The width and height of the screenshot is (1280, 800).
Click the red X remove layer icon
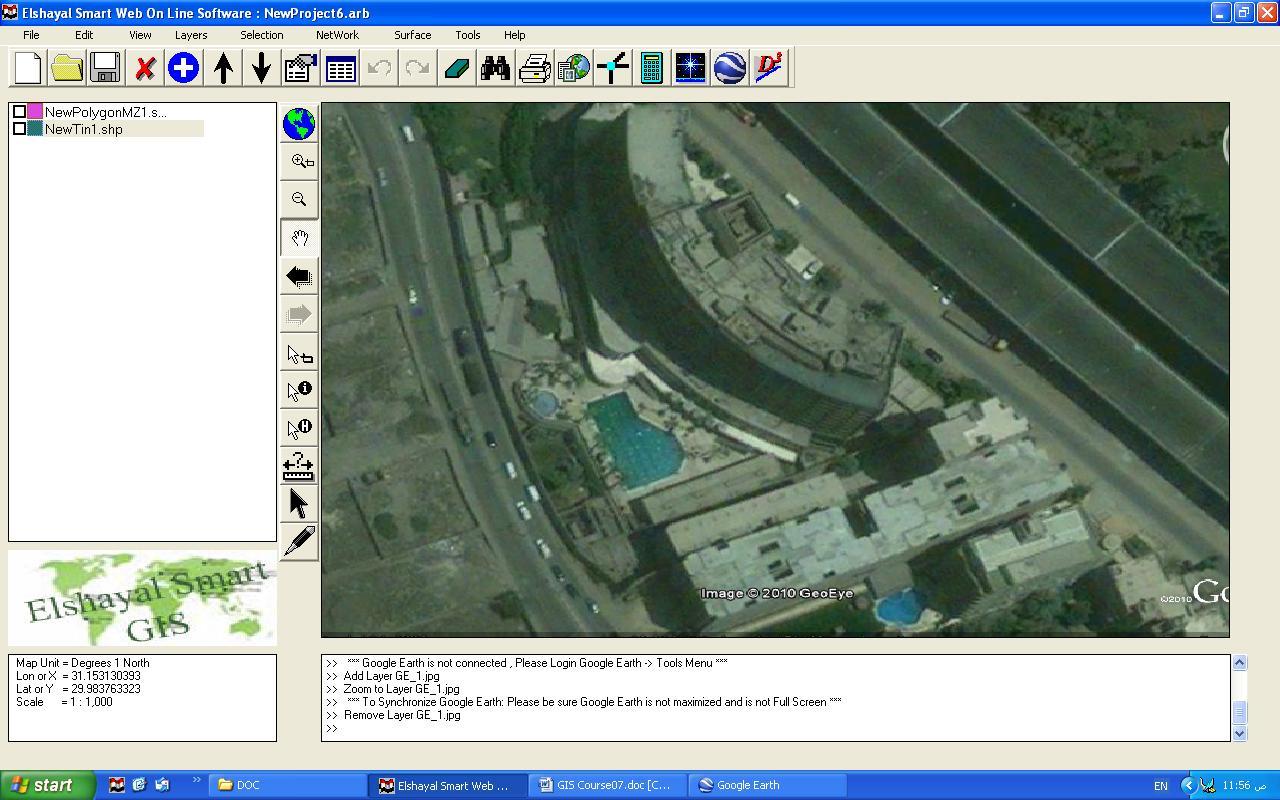tap(145, 68)
